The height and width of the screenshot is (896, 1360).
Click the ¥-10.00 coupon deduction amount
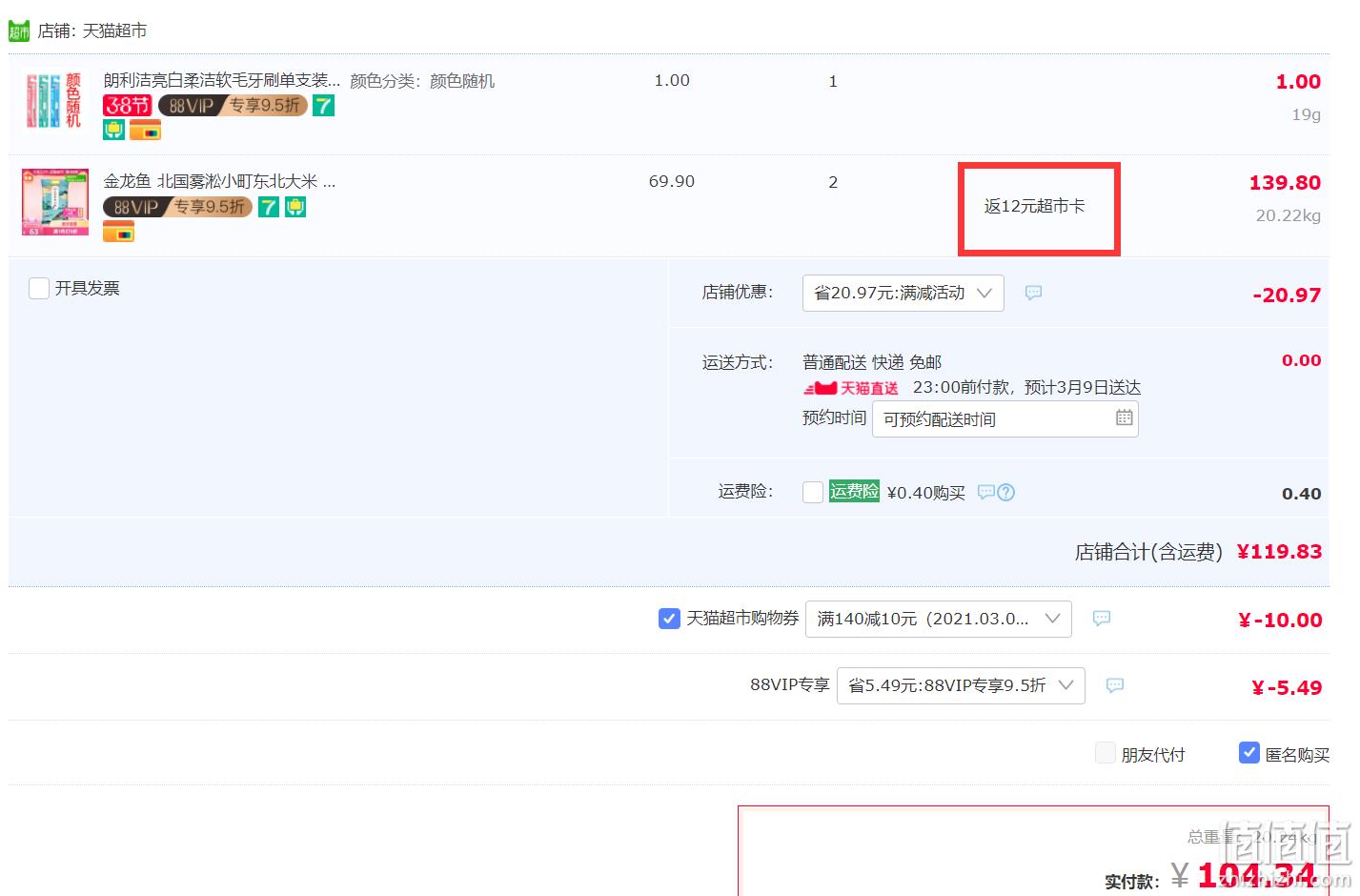[1280, 621]
